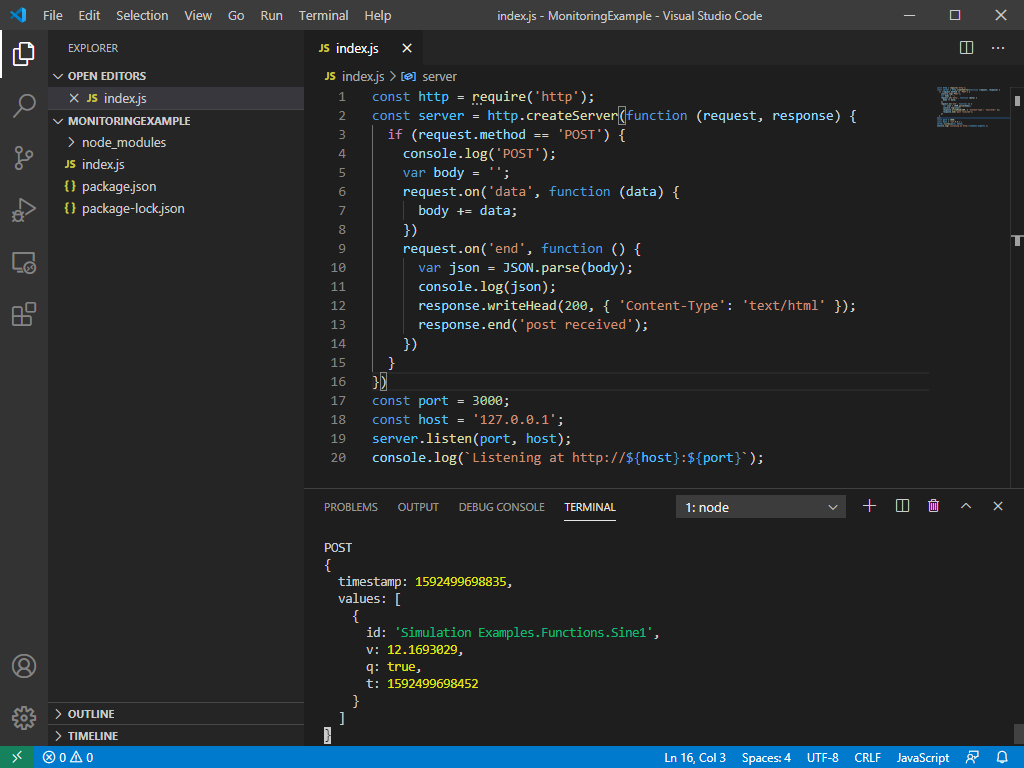This screenshot has width=1024, height=768.
Task: Click the Manage gear icon
Action: point(24,717)
